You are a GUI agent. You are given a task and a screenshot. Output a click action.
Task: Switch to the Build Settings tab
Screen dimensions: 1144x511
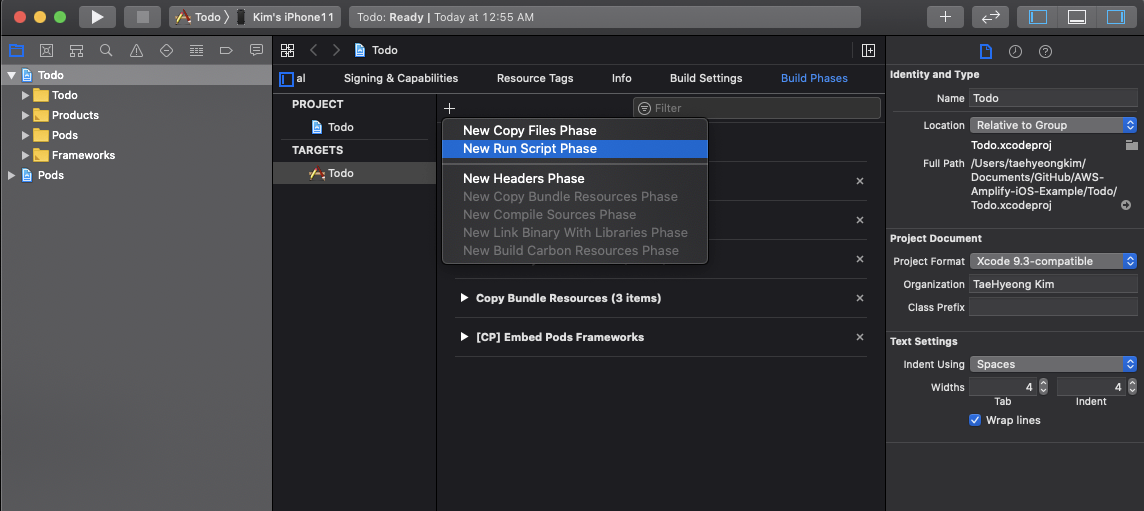(706, 78)
